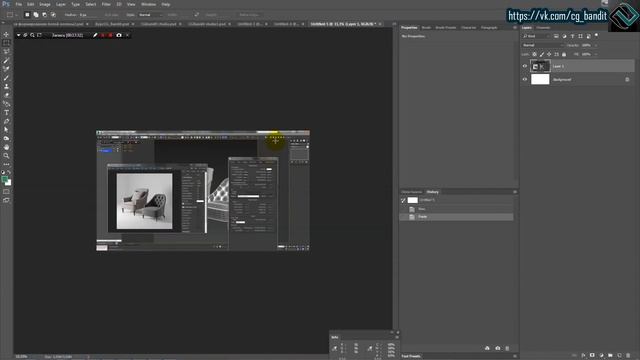The height and width of the screenshot is (360, 640).
Task: Lock image pixels brush icon
Action: click(542, 54)
